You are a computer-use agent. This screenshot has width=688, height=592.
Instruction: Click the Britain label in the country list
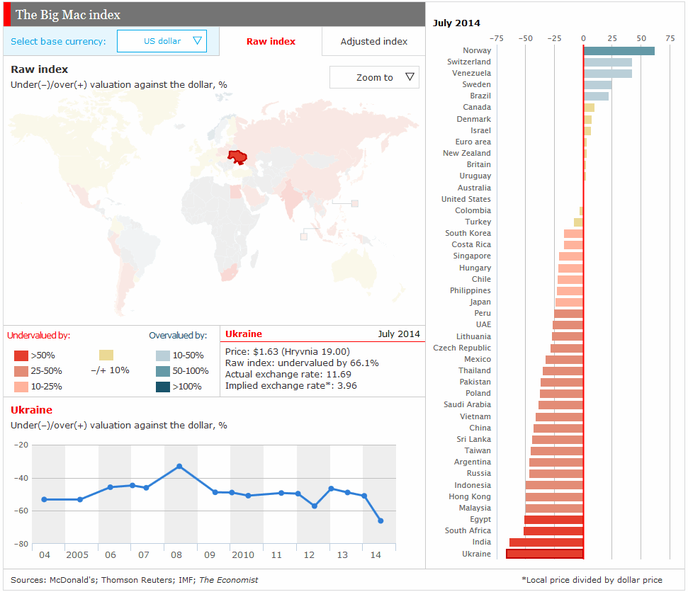point(479,164)
